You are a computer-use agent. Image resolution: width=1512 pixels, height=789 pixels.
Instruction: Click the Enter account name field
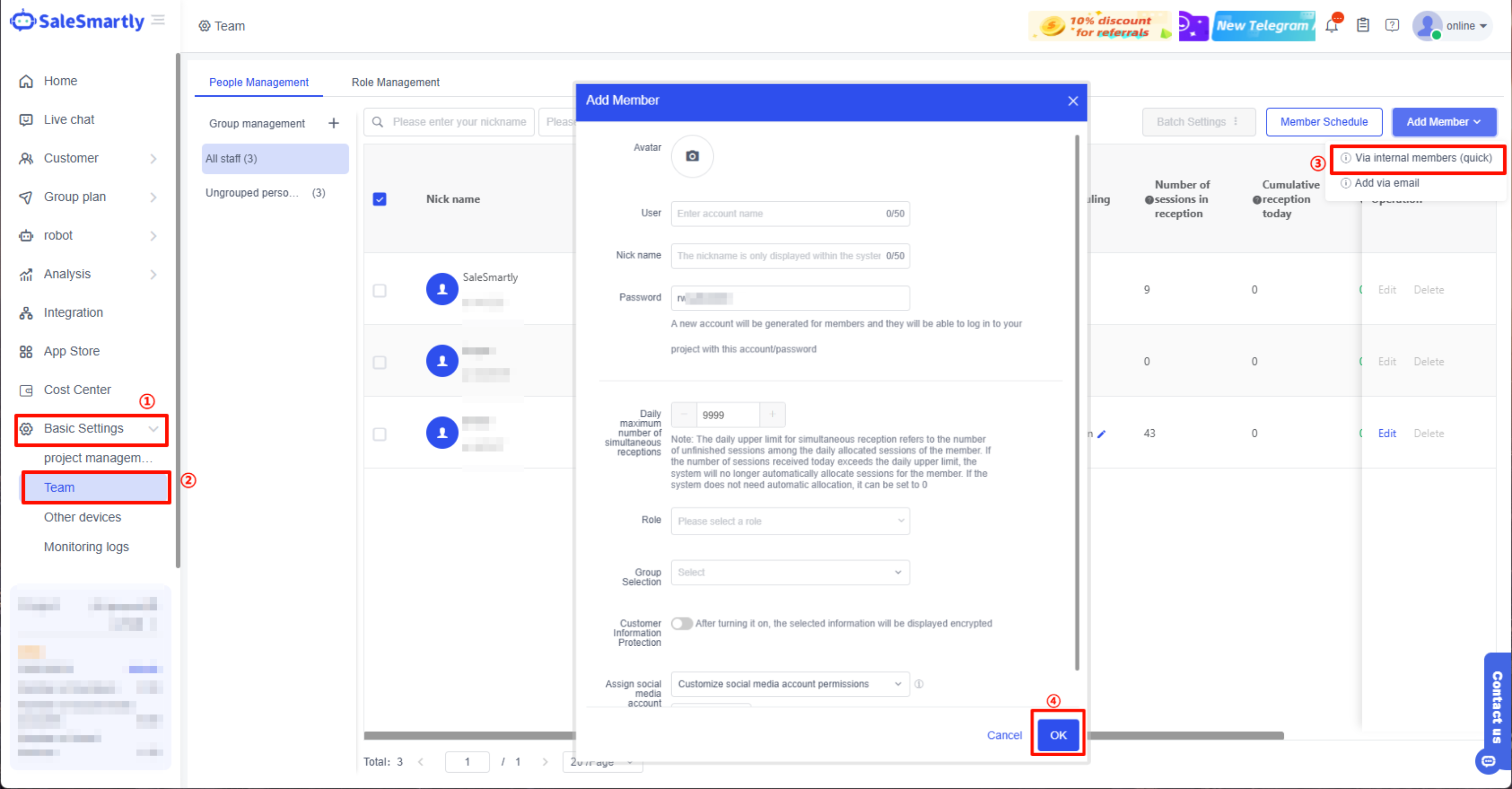[778, 214]
